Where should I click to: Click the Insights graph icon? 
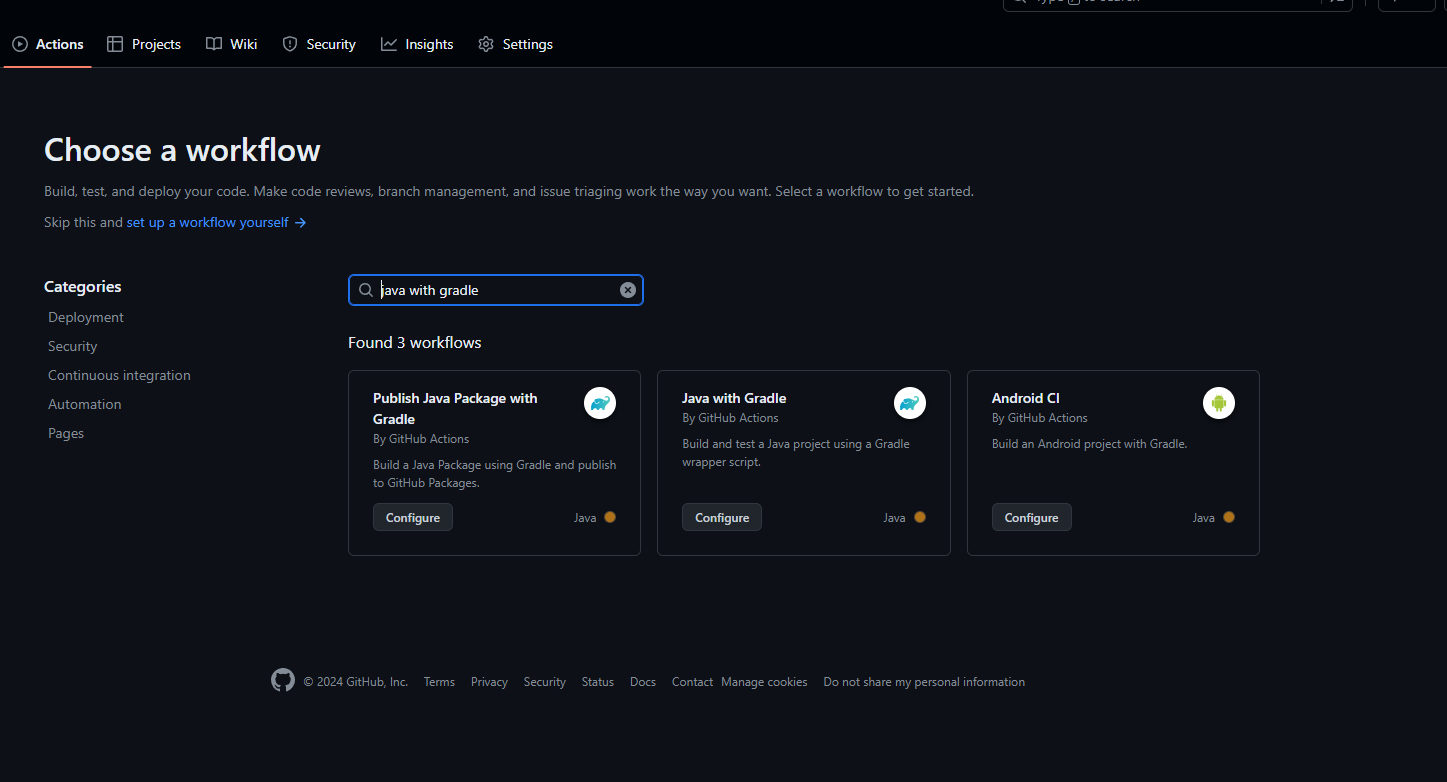[389, 44]
